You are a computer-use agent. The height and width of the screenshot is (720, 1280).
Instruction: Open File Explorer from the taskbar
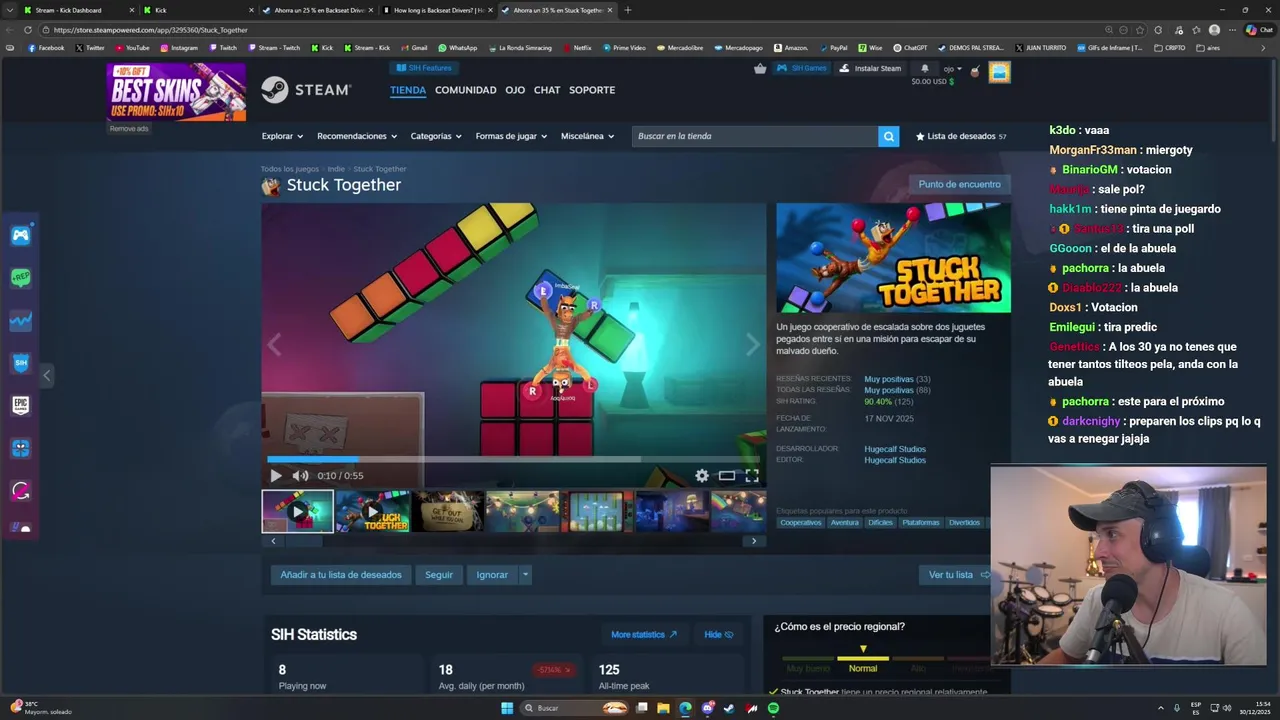663,708
